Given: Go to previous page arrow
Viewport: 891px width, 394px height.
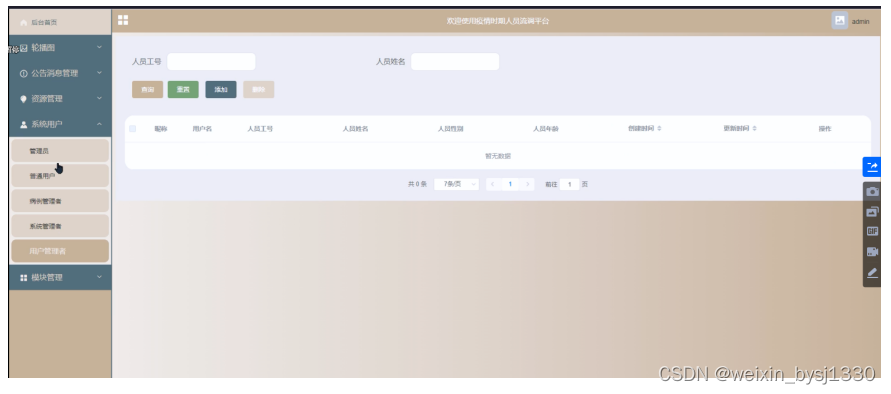Looking at the screenshot, I should 493,184.
